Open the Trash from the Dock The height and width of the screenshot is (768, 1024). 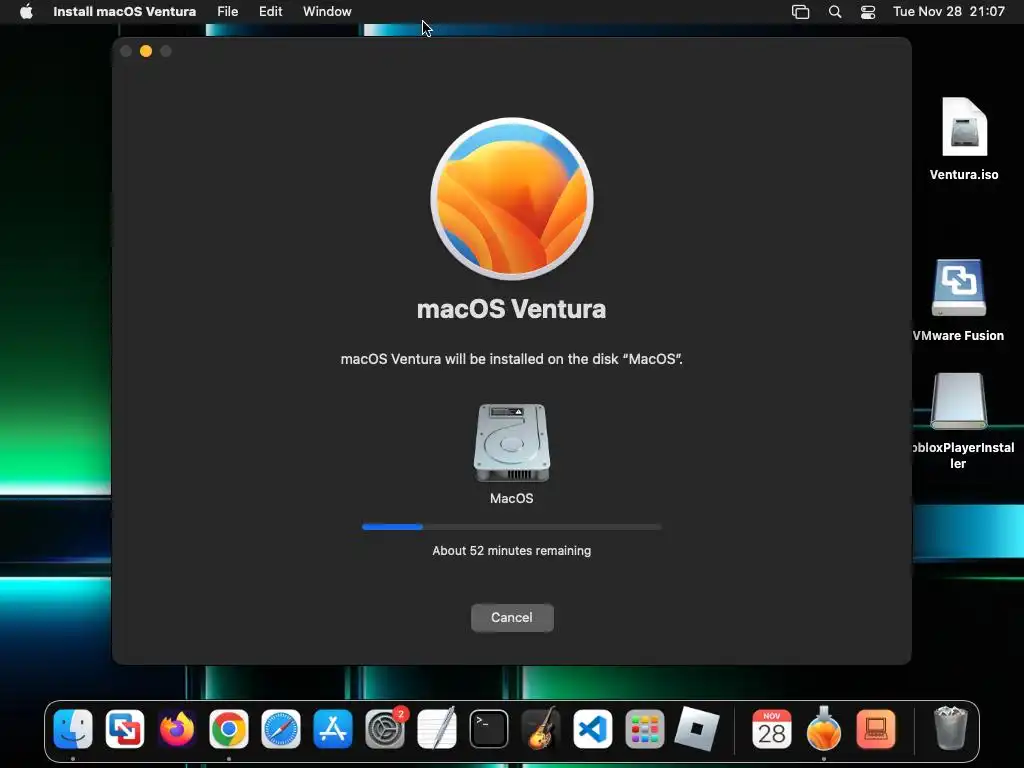tap(950, 728)
